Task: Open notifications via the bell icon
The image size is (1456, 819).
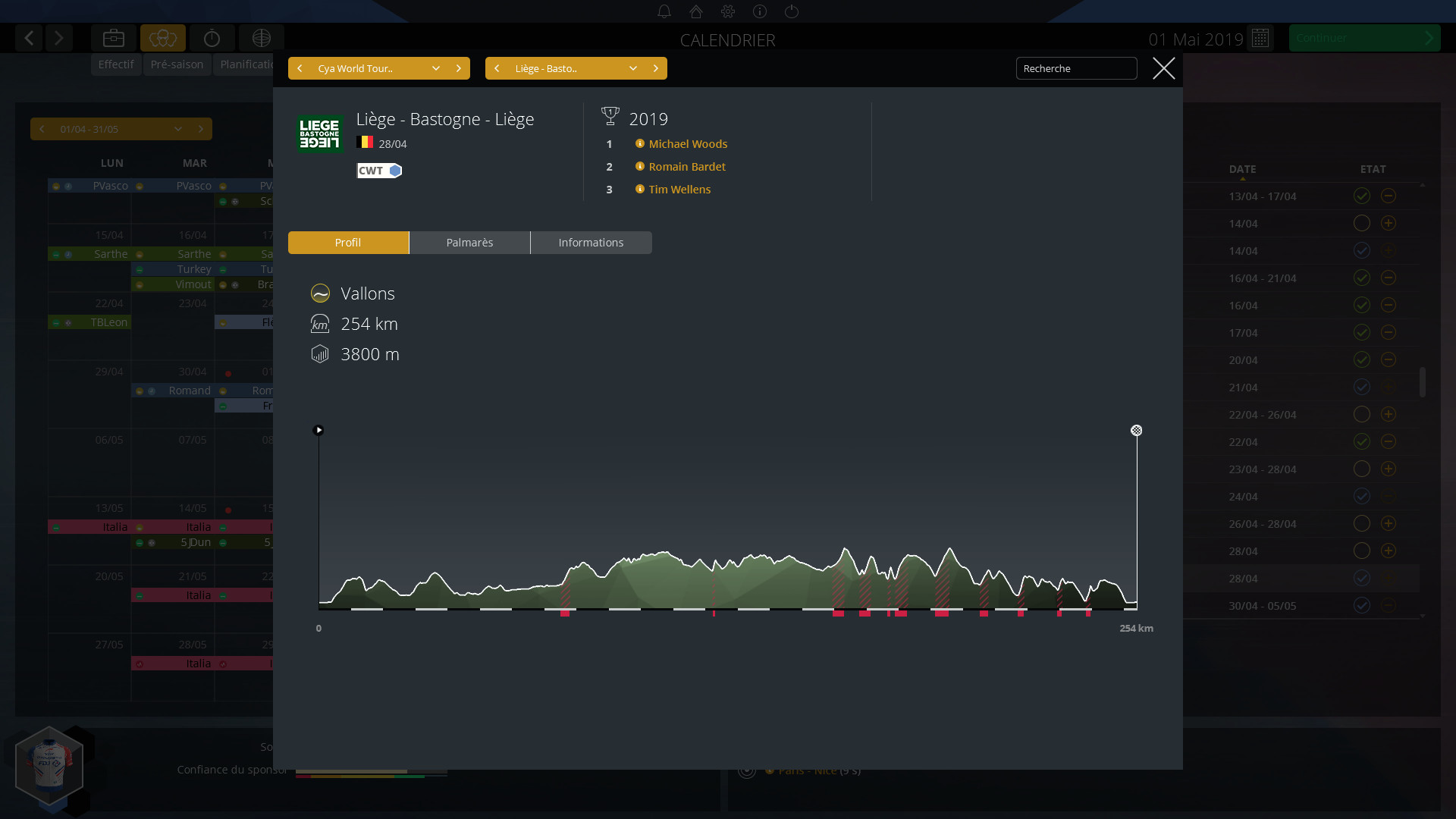Action: click(665, 11)
